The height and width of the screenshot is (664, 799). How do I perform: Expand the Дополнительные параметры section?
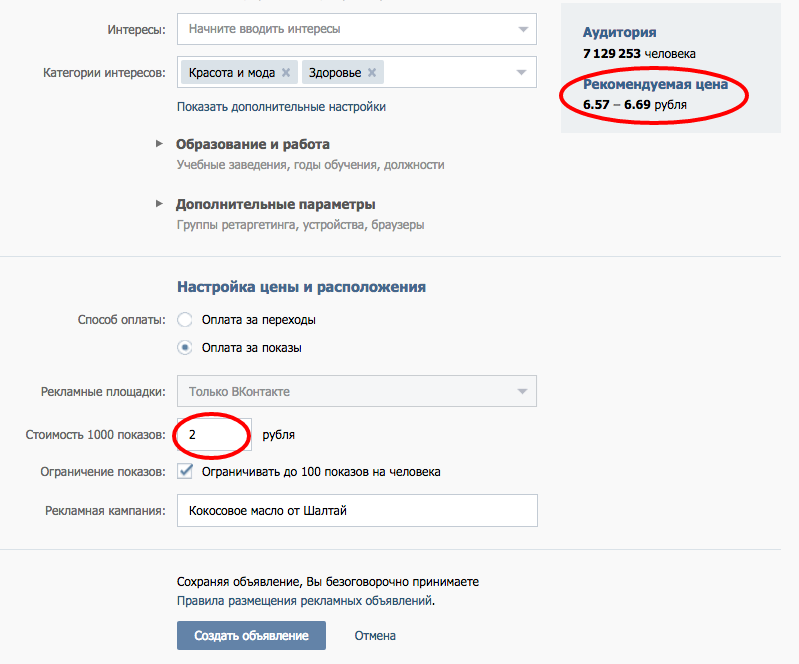pos(275,204)
